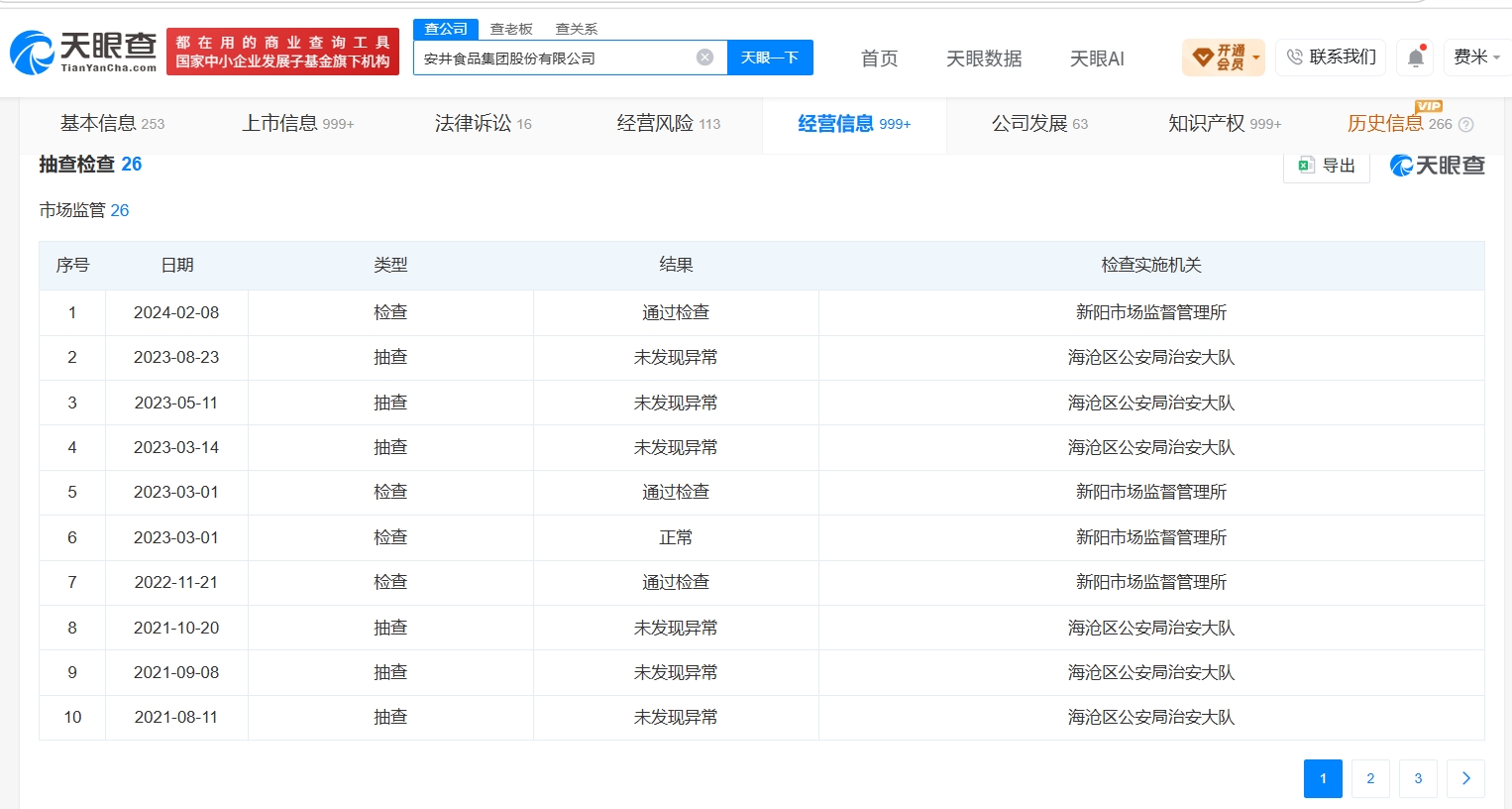
Task: Go to page 2 of results
Action: tap(1370, 778)
